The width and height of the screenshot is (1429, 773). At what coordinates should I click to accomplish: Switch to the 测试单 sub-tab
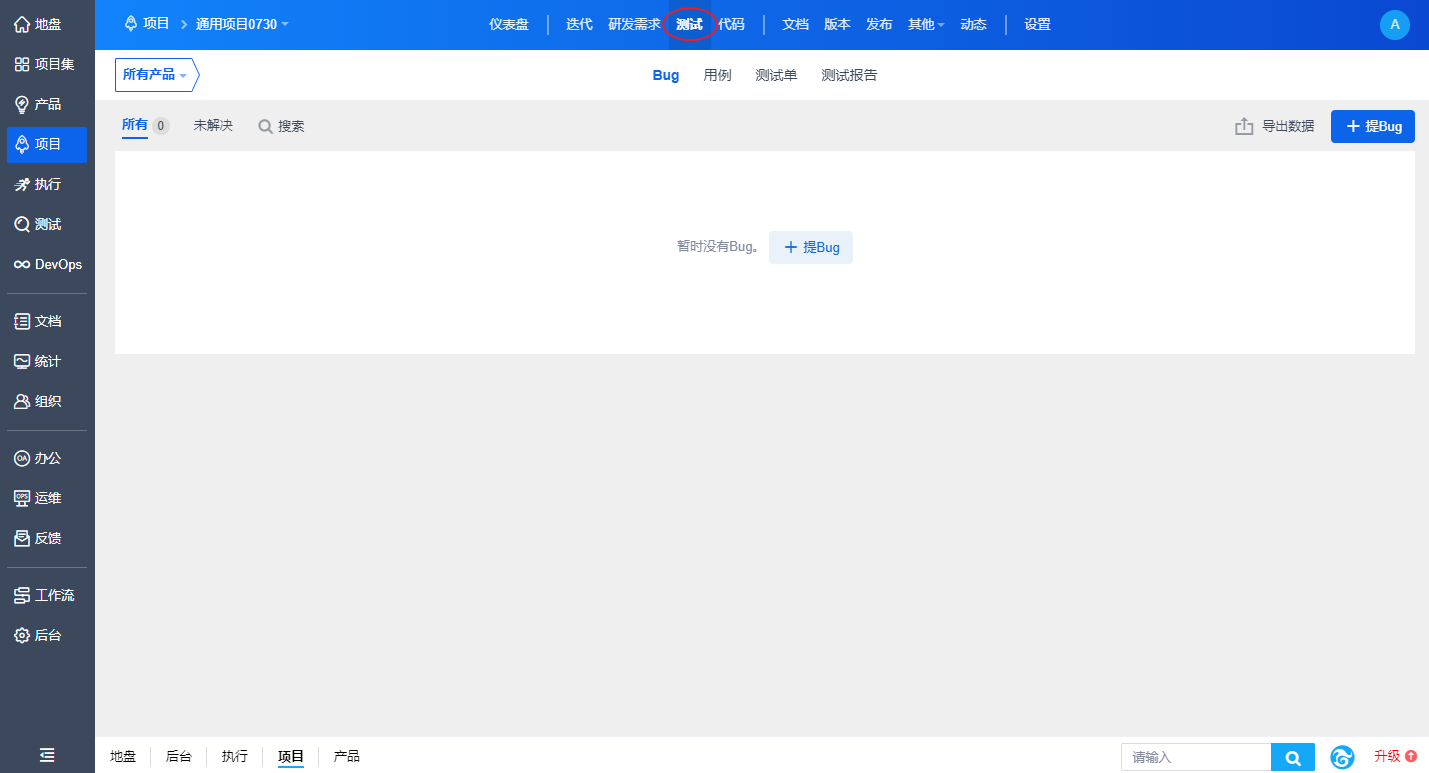(776, 75)
